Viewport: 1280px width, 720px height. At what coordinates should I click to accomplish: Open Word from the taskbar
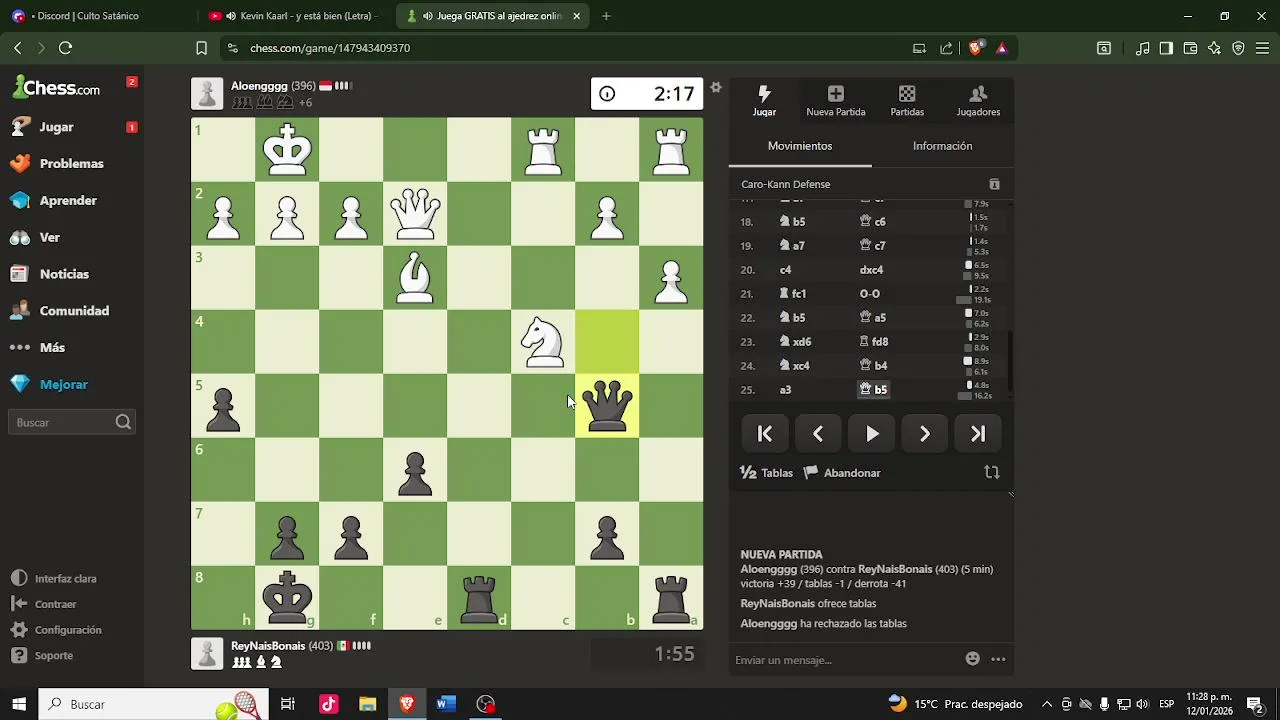[446, 704]
